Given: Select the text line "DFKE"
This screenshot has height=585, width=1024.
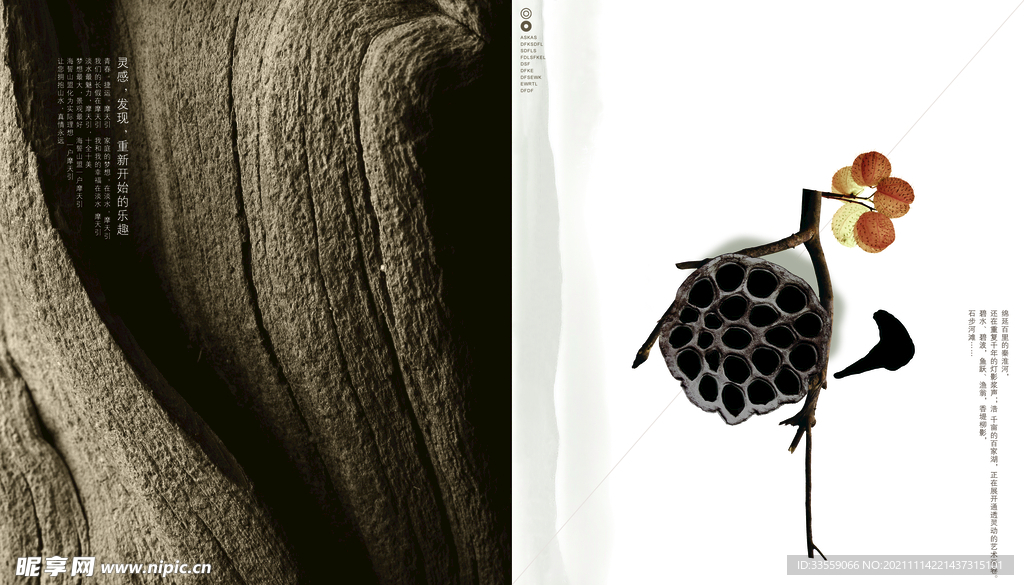Looking at the screenshot, I should point(527,71).
